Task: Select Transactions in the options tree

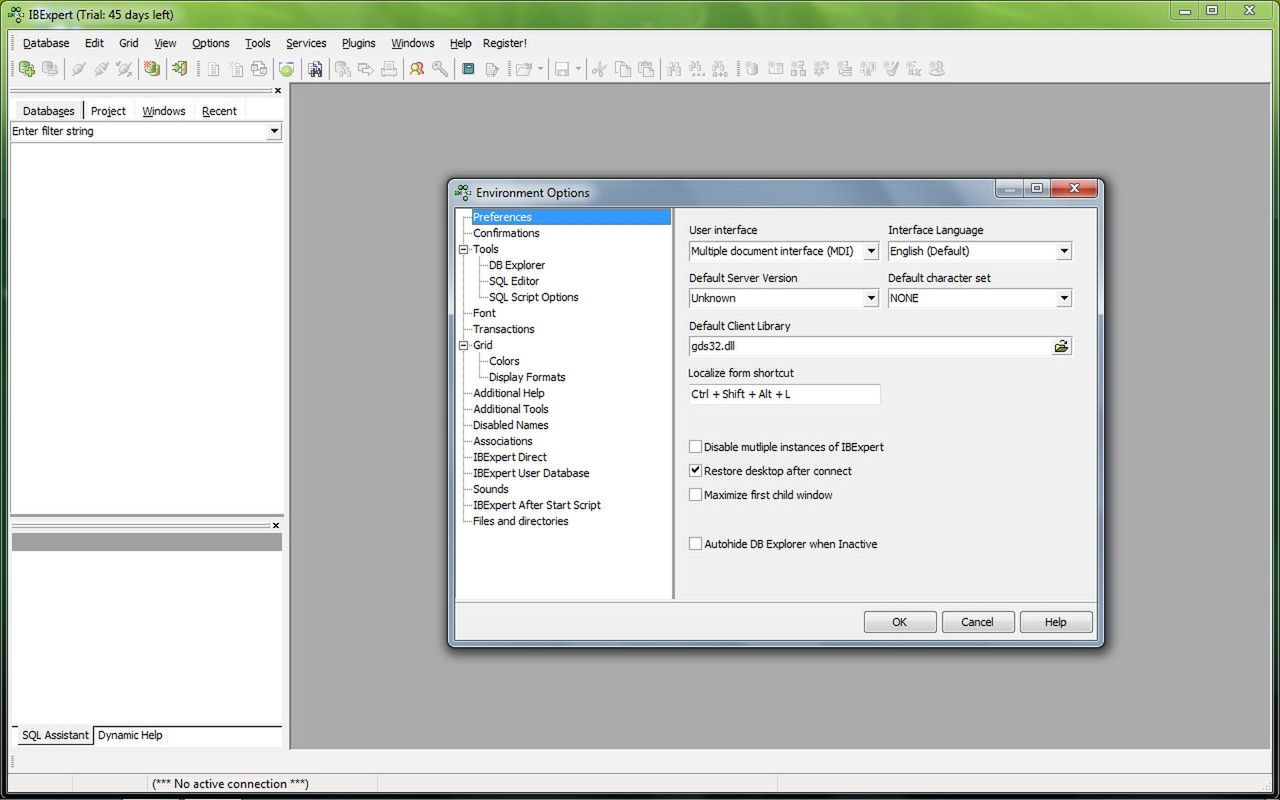Action: (504, 329)
